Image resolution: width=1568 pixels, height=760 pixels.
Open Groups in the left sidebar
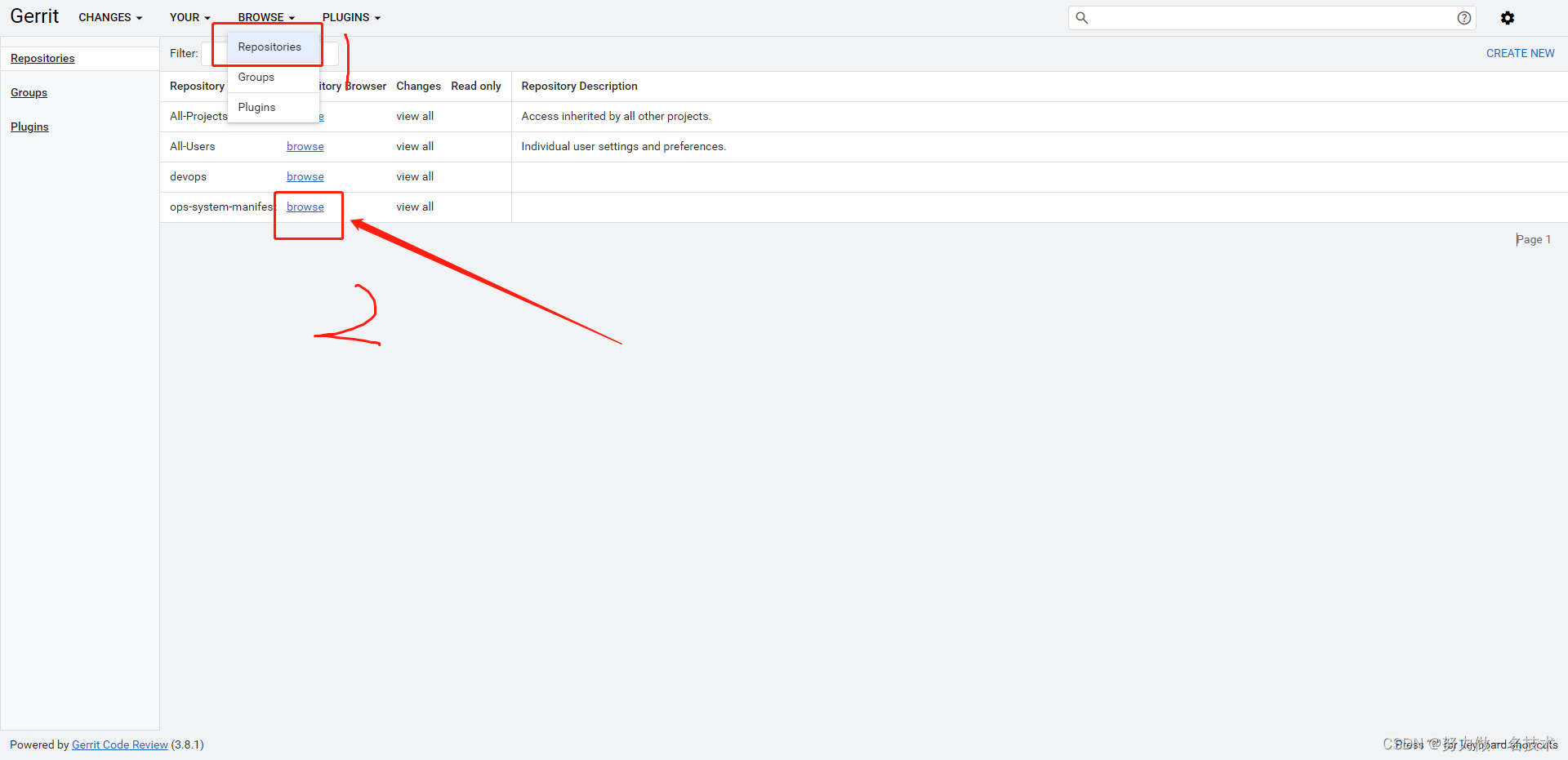tap(29, 92)
